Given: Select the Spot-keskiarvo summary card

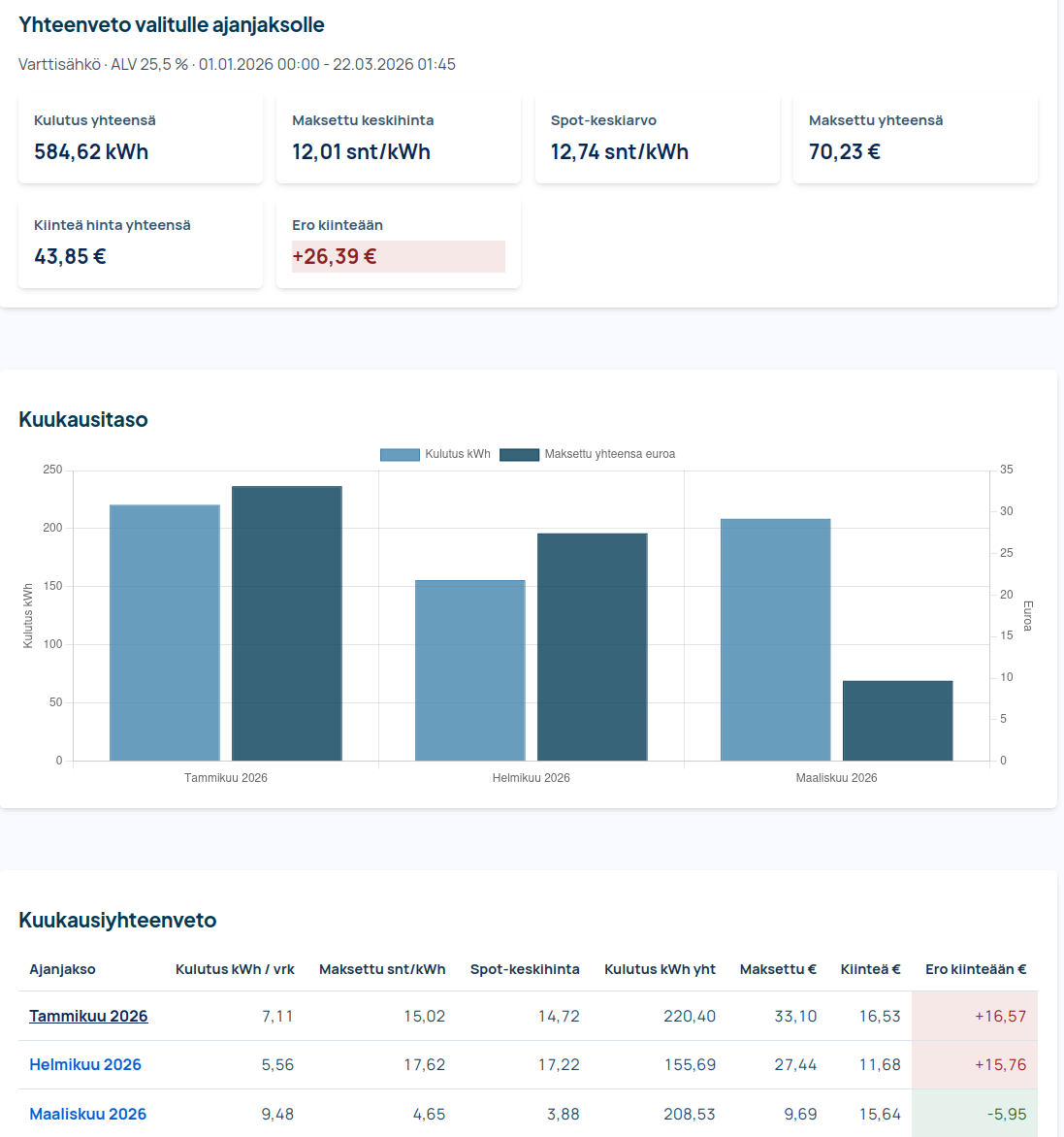Looking at the screenshot, I should tap(657, 139).
